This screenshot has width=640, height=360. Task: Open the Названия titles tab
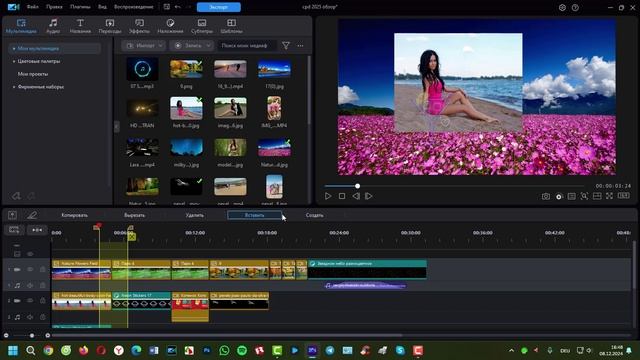(x=80, y=26)
